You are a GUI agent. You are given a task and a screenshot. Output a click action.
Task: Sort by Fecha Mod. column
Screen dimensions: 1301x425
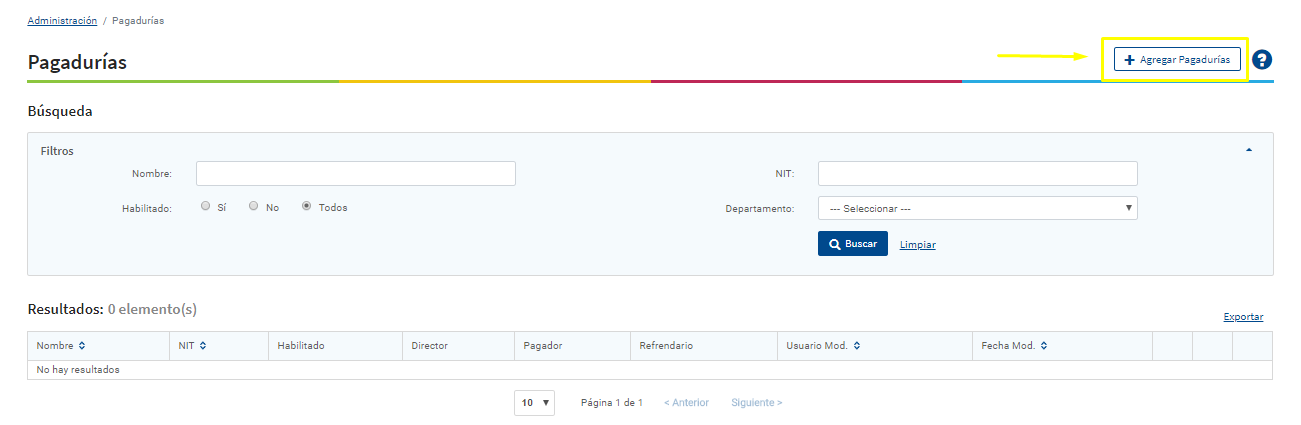pyautogui.click(x=1012, y=346)
